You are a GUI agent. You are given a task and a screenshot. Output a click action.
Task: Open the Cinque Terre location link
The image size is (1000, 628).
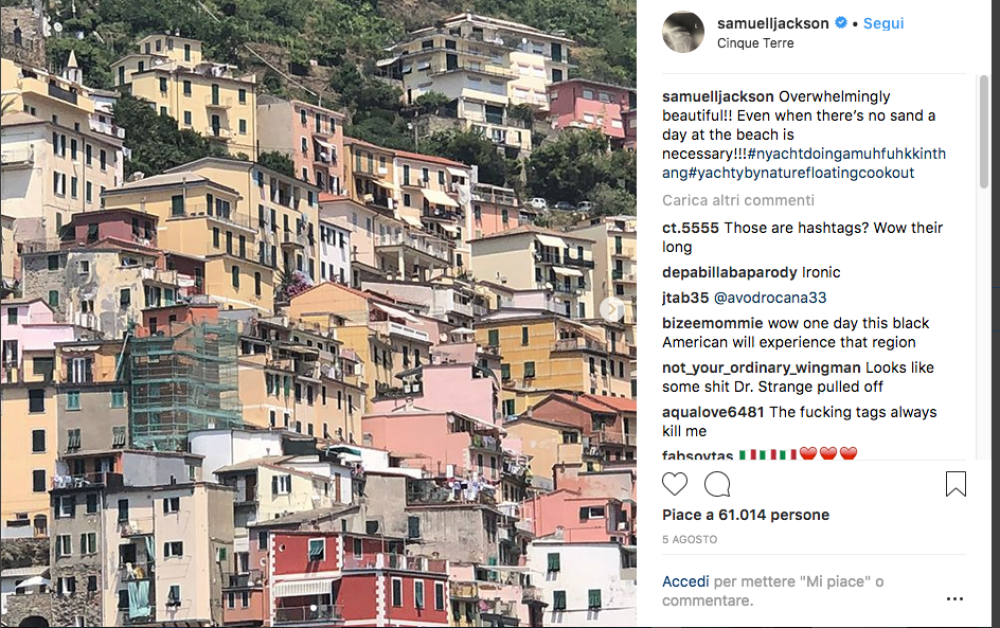pyautogui.click(x=755, y=43)
